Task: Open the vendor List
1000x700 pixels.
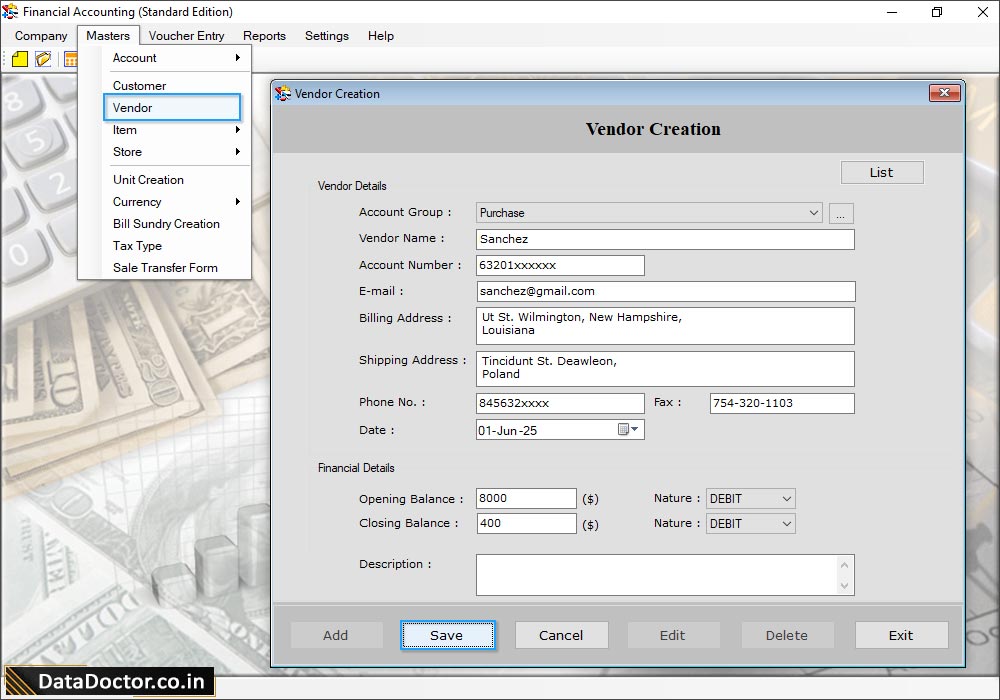Action: click(x=881, y=172)
